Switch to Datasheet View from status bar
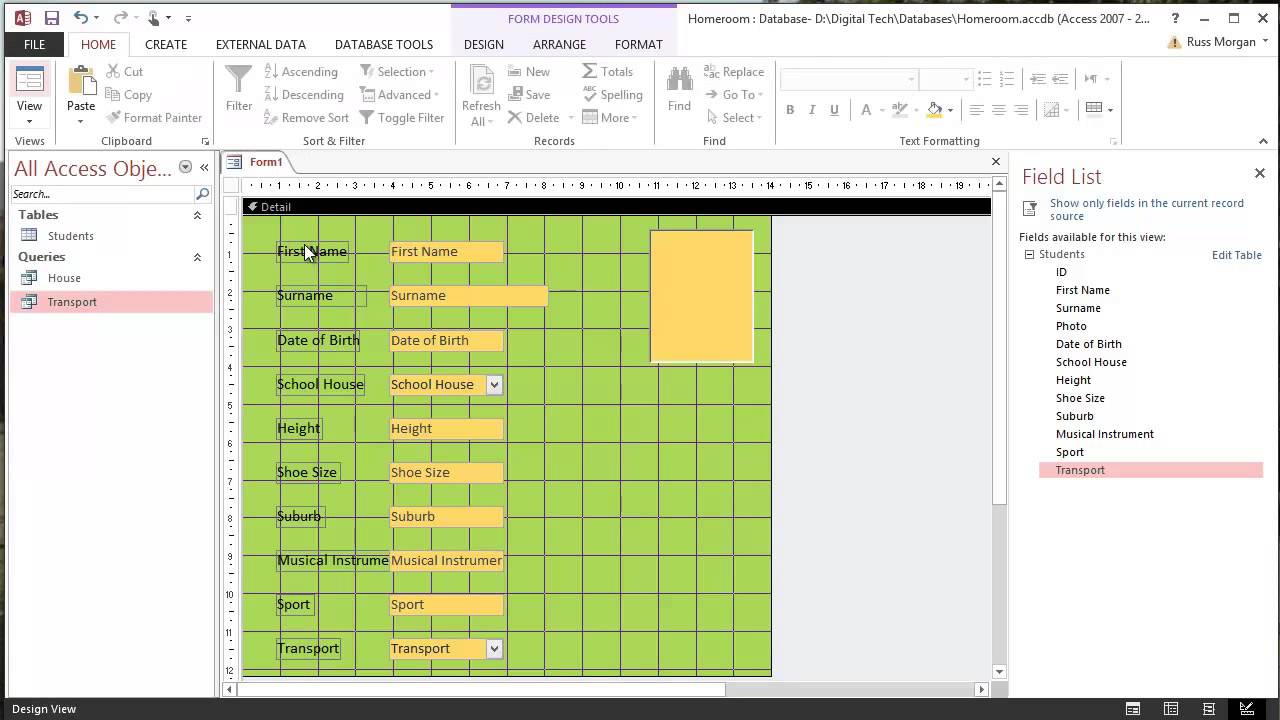 1171,709
